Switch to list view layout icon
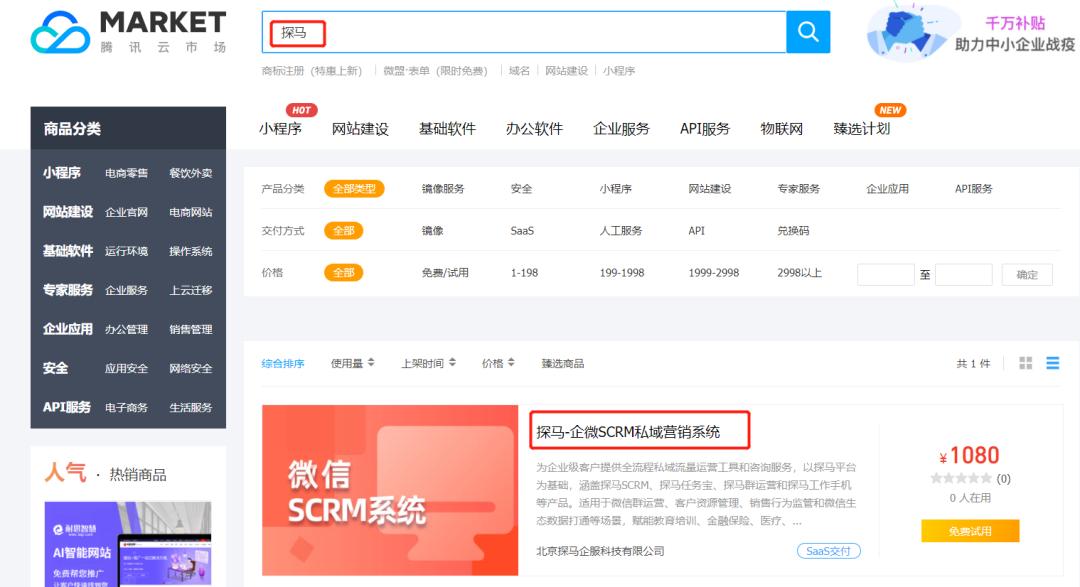The image size is (1080, 587). (1052, 363)
